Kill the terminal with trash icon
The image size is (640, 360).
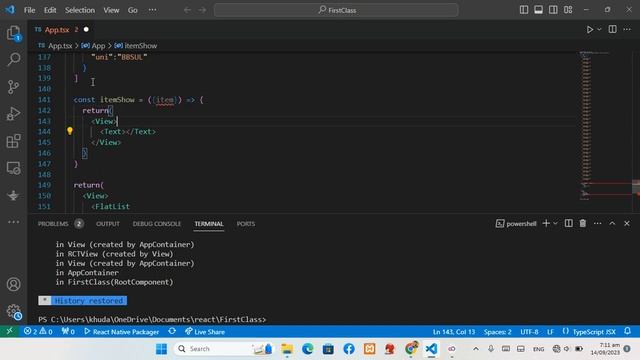point(583,223)
